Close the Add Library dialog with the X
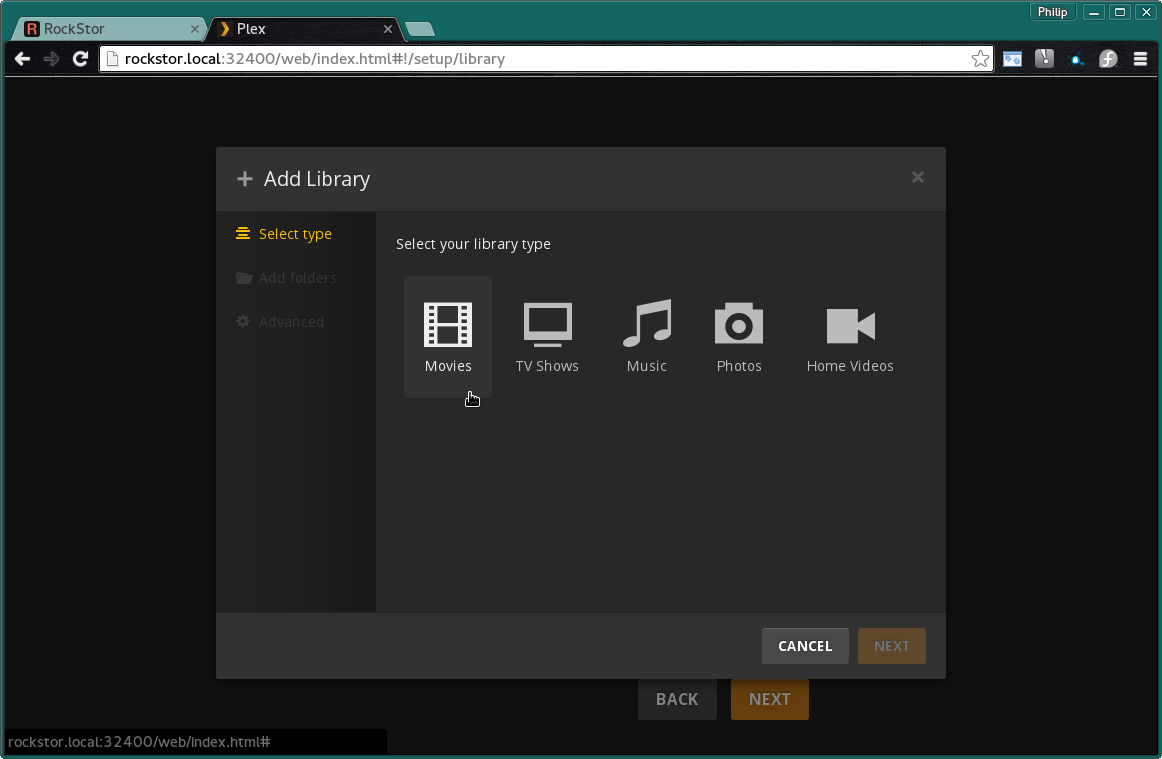The image size is (1162, 759). (x=917, y=177)
